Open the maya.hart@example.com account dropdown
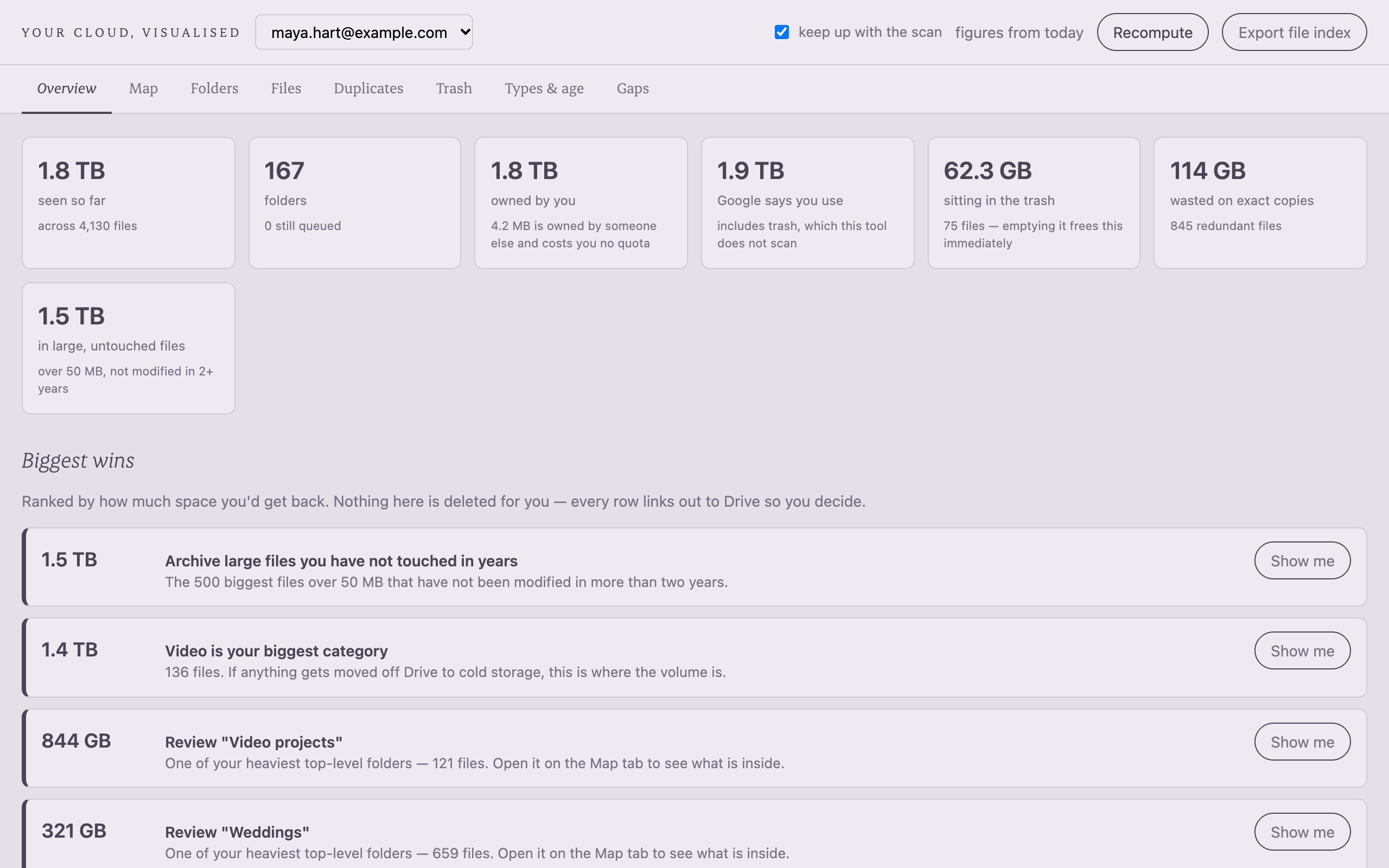 (x=364, y=32)
